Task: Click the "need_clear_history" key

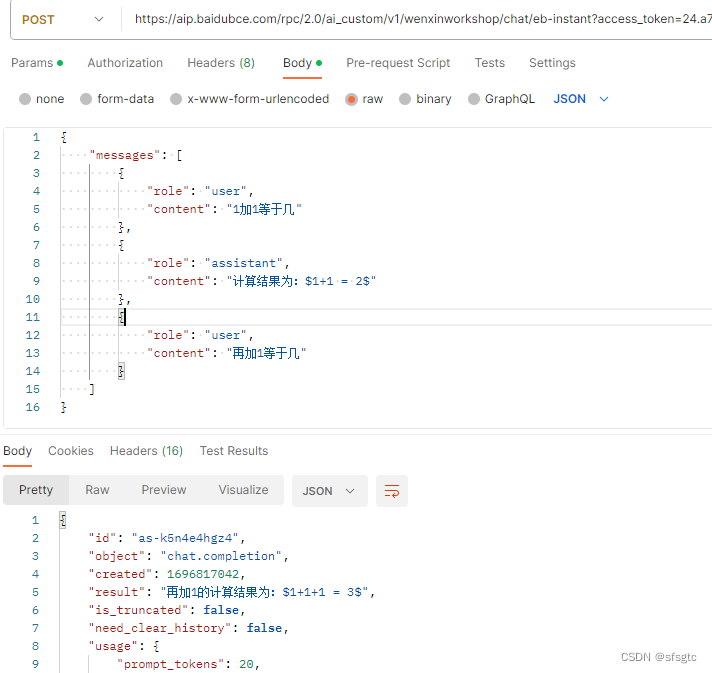Action: pyautogui.click(x=160, y=628)
